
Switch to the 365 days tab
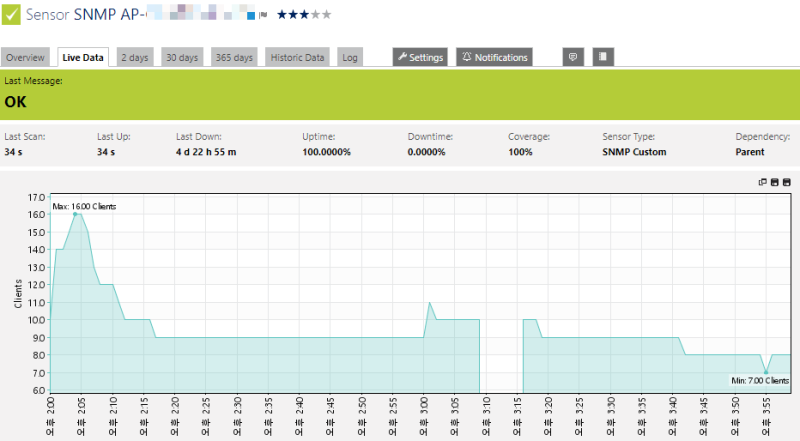click(234, 57)
